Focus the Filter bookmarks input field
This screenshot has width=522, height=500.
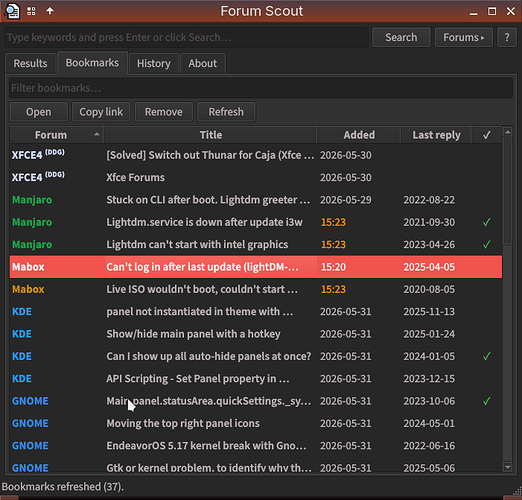pos(261,88)
